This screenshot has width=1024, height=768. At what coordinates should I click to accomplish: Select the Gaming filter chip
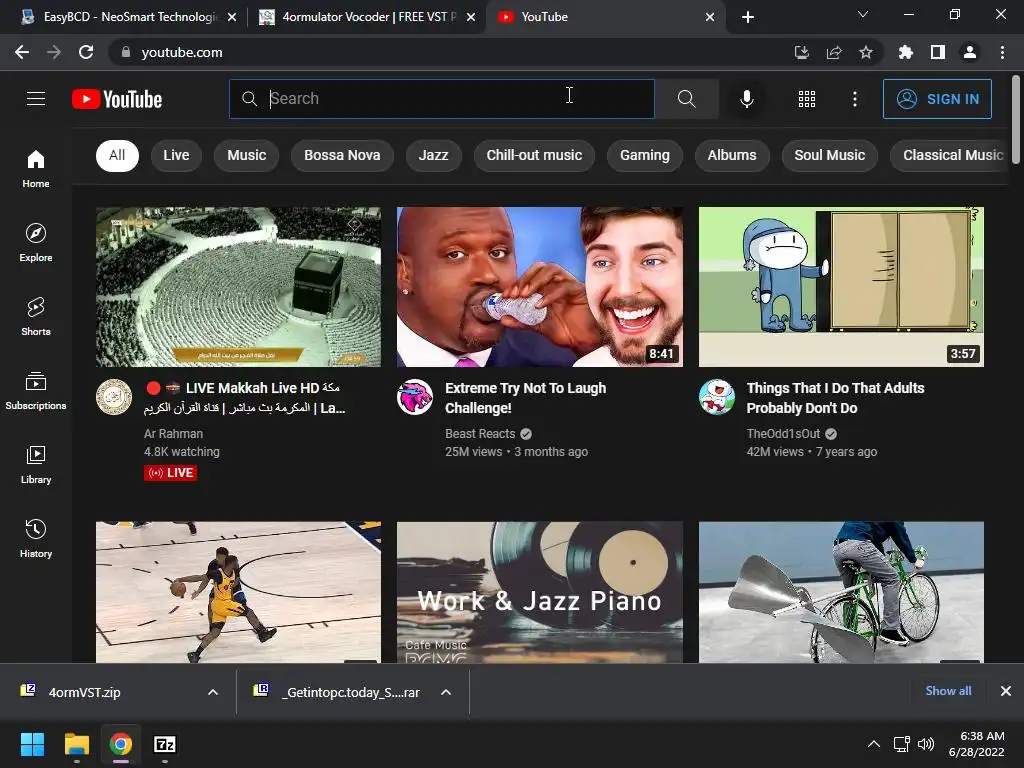[645, 155]
